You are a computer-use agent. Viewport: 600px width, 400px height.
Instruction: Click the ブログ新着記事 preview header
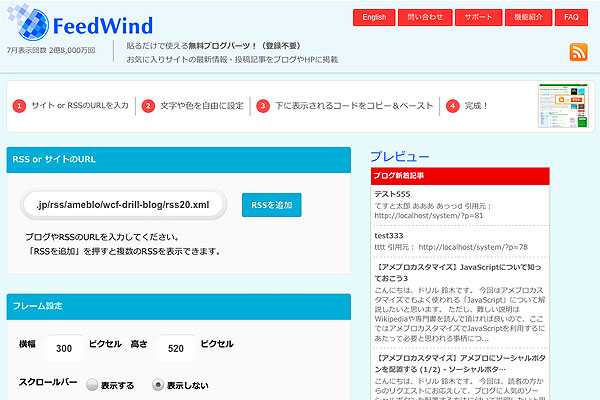[x=460, y=176]
